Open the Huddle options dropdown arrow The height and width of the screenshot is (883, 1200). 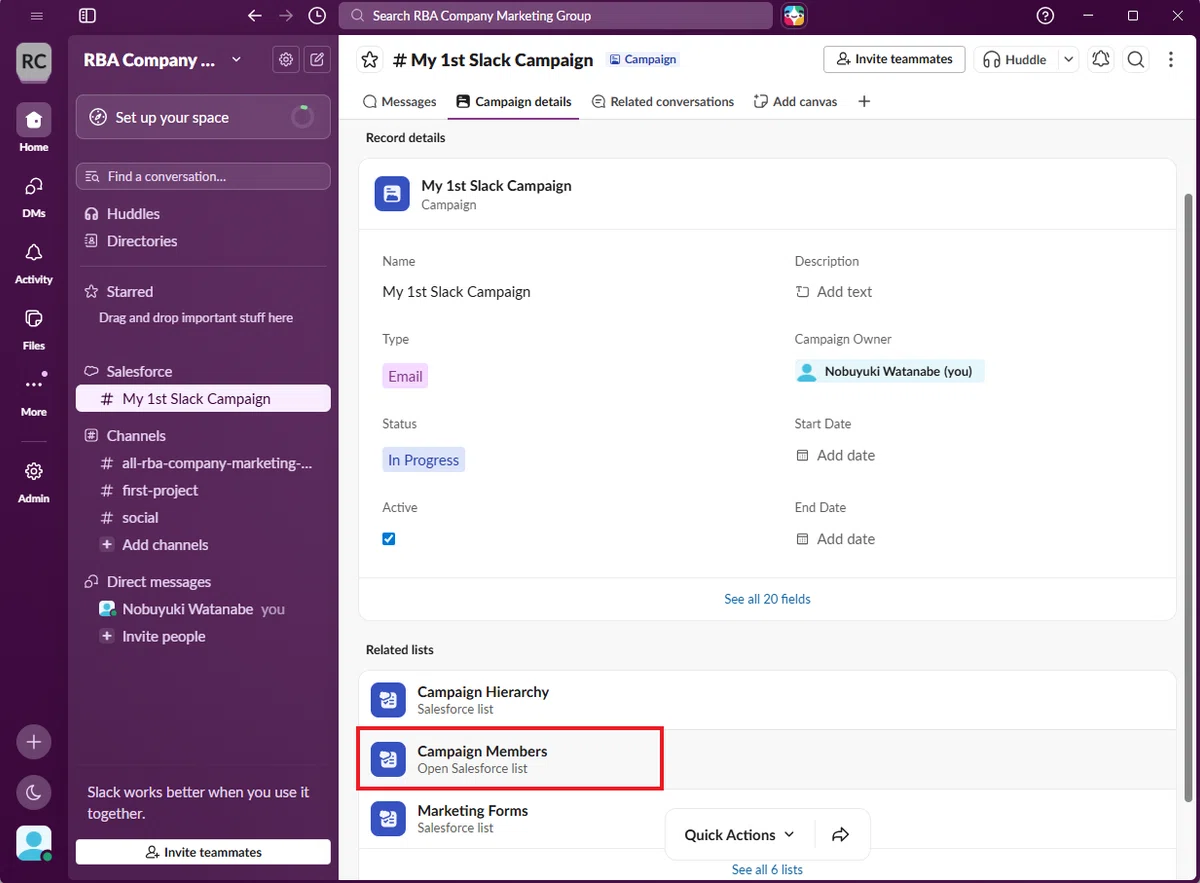click(1069, 60)
